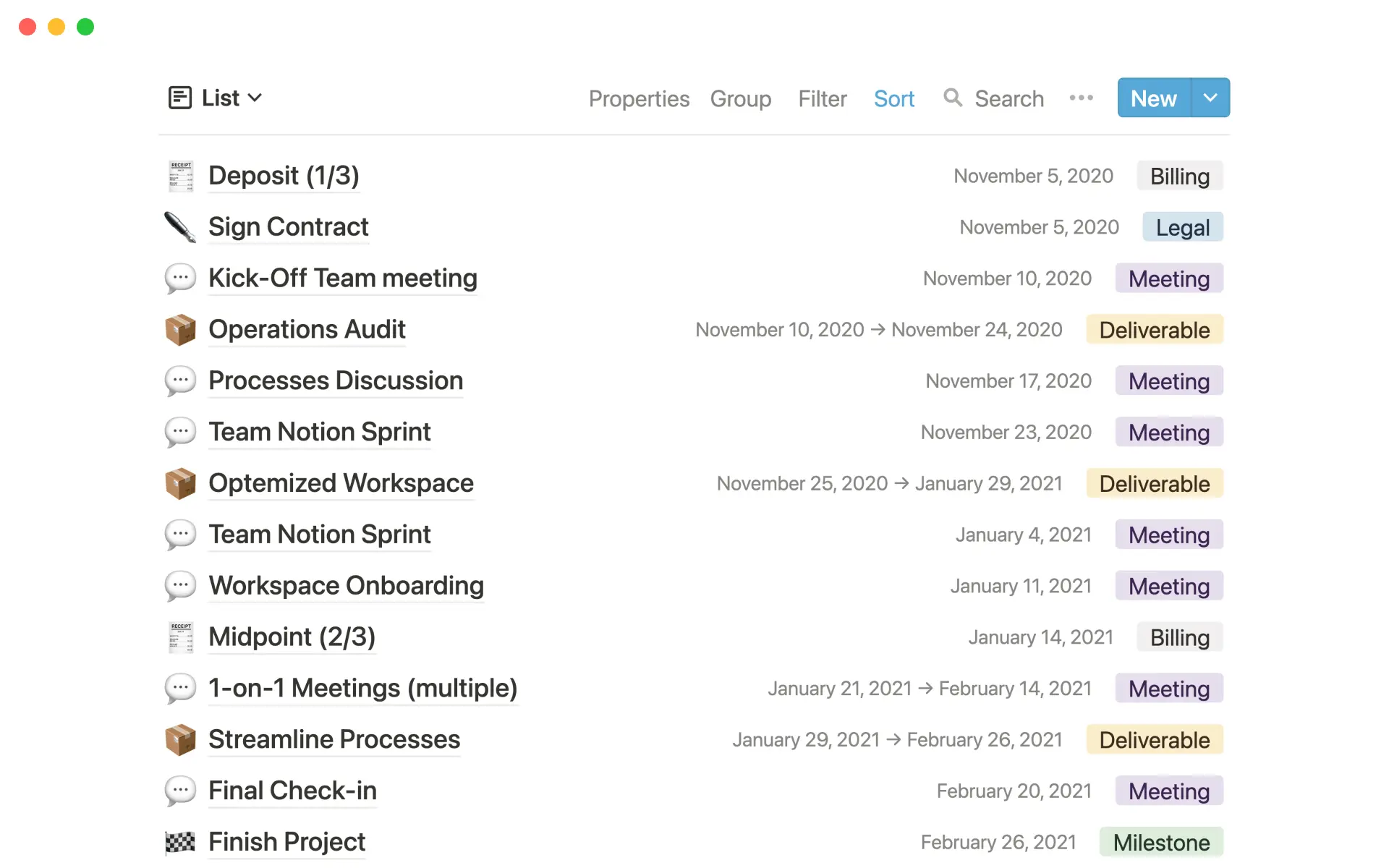Click the ellipsis options icon near New
This screenshot has width=1389, height=868.
coord(1081,98)
